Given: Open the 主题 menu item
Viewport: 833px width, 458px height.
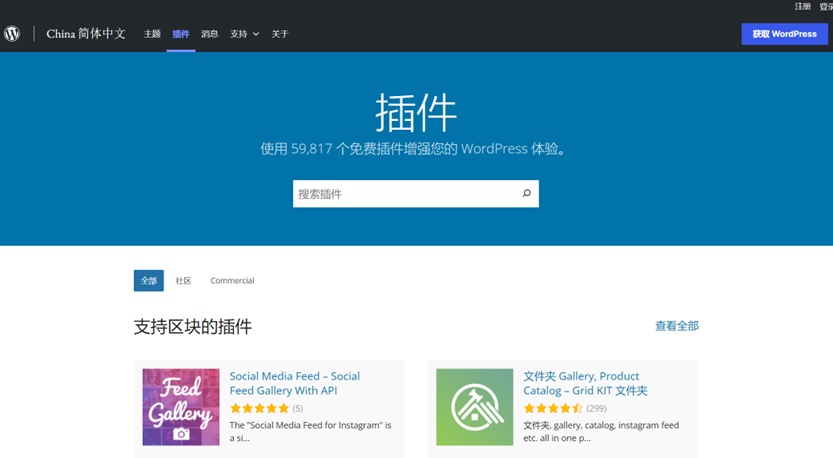Looking at the screenshot, I should tap(152, 34).
